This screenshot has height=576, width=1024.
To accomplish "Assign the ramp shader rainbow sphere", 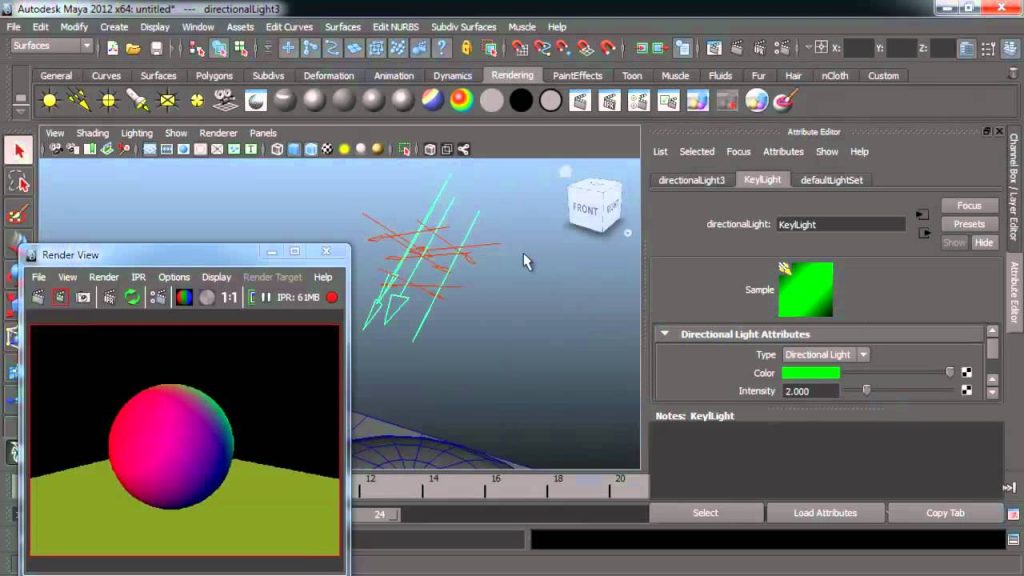I will [461, 101].
